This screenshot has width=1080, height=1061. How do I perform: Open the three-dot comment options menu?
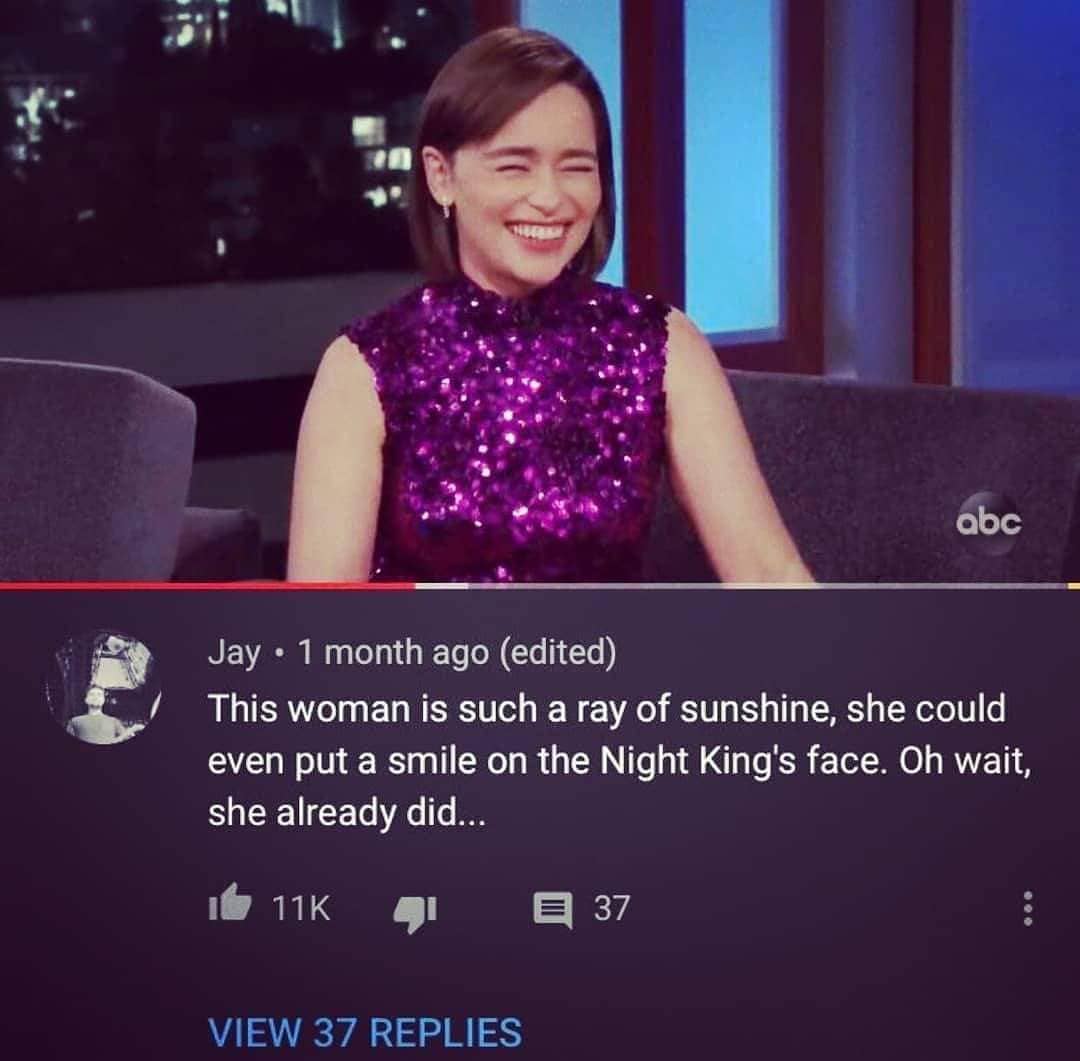(1027, 909)
